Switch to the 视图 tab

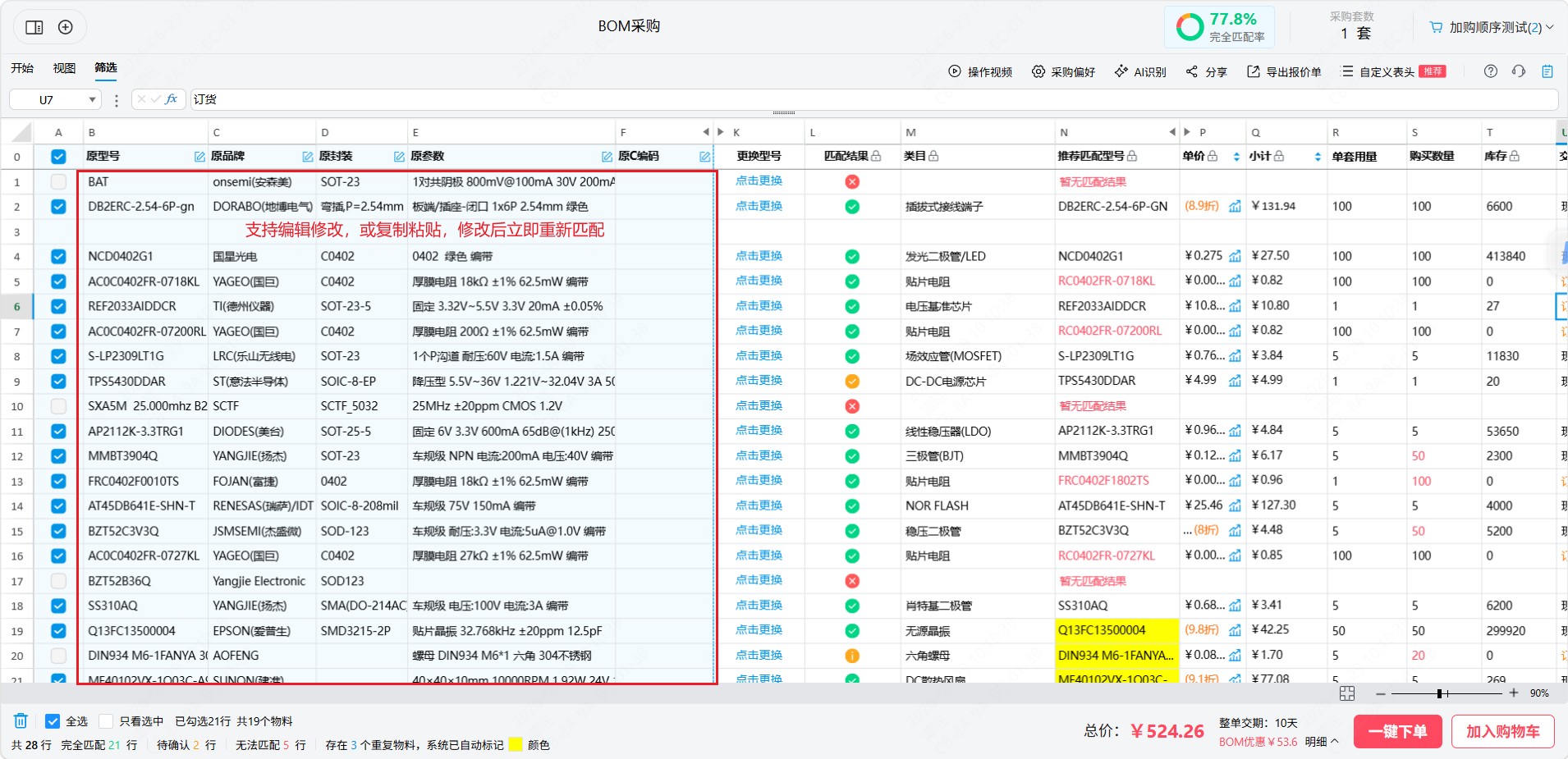click(64, 68)
